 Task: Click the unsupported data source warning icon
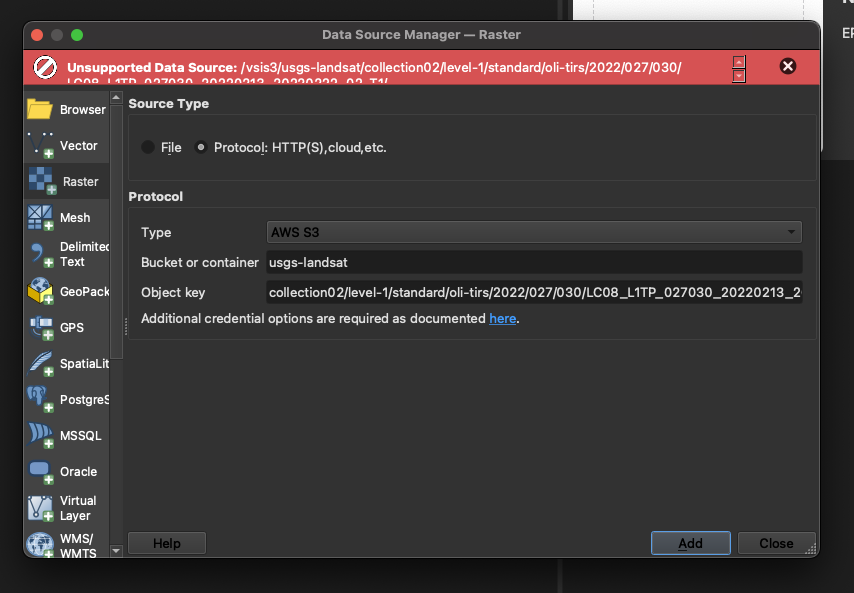coord(45,68)
